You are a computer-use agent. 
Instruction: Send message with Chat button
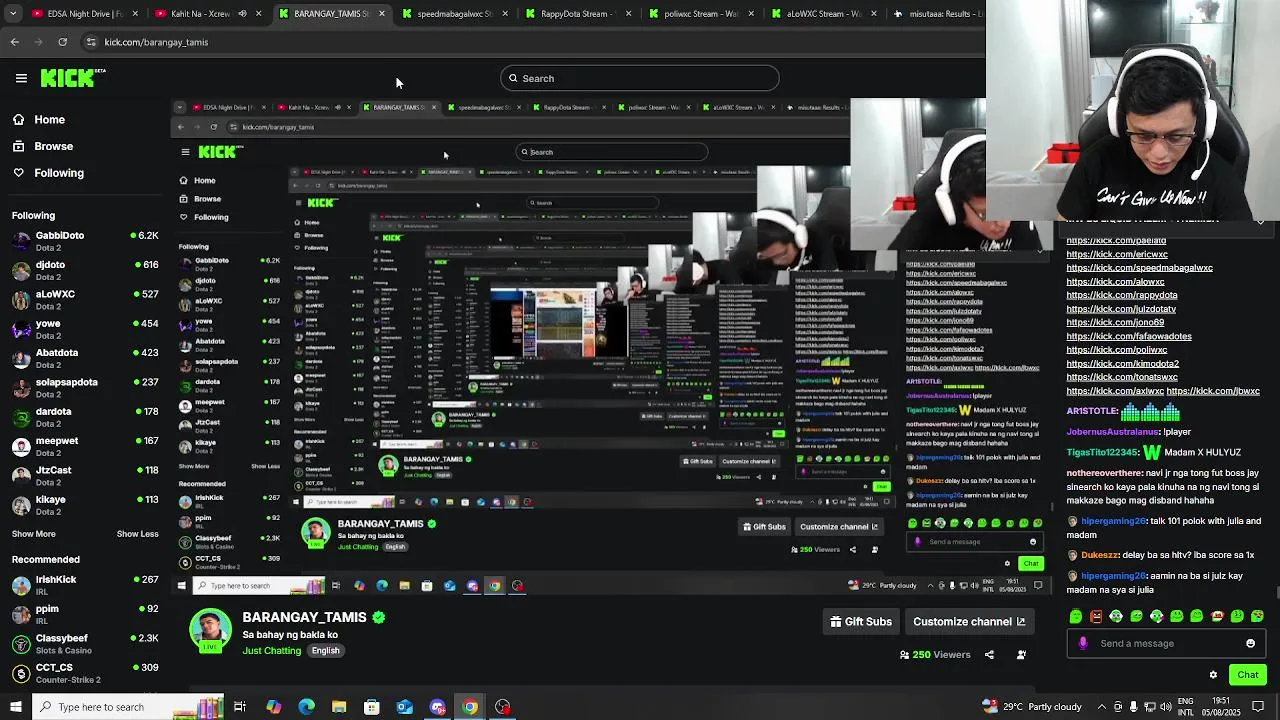[x=1247, y=675]
